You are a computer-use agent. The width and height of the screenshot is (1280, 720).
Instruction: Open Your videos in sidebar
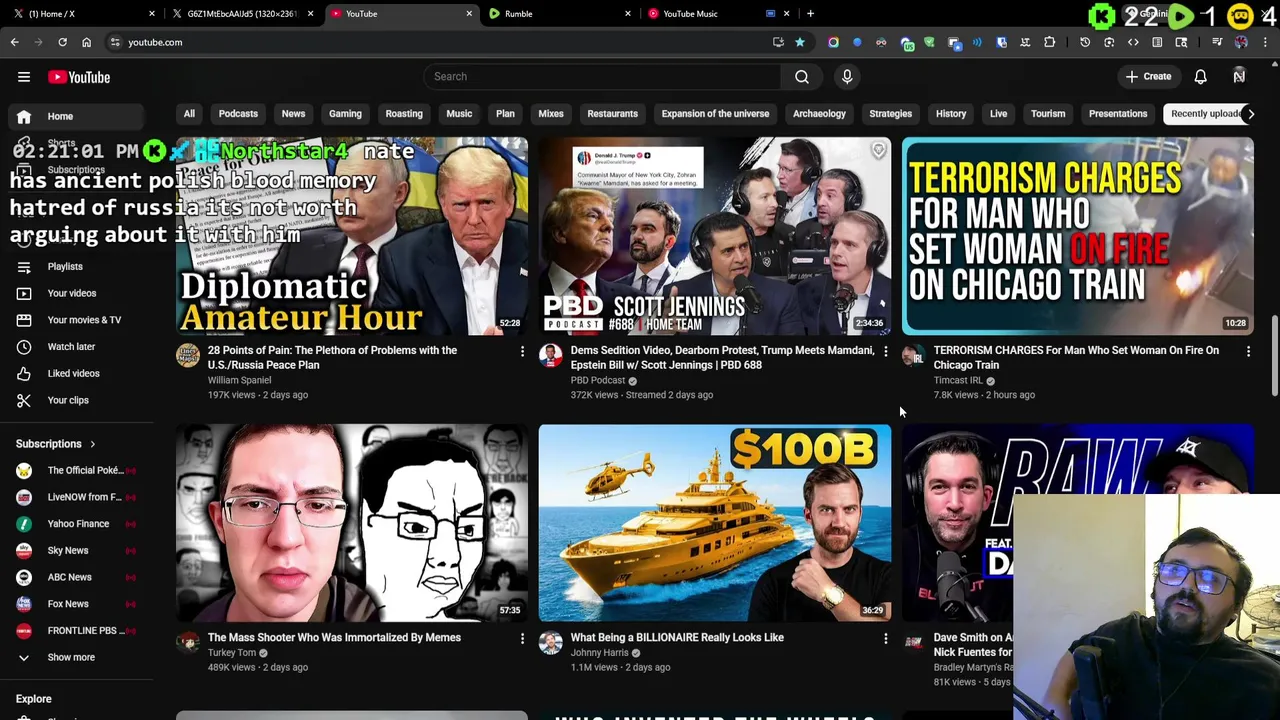point(77,293)
